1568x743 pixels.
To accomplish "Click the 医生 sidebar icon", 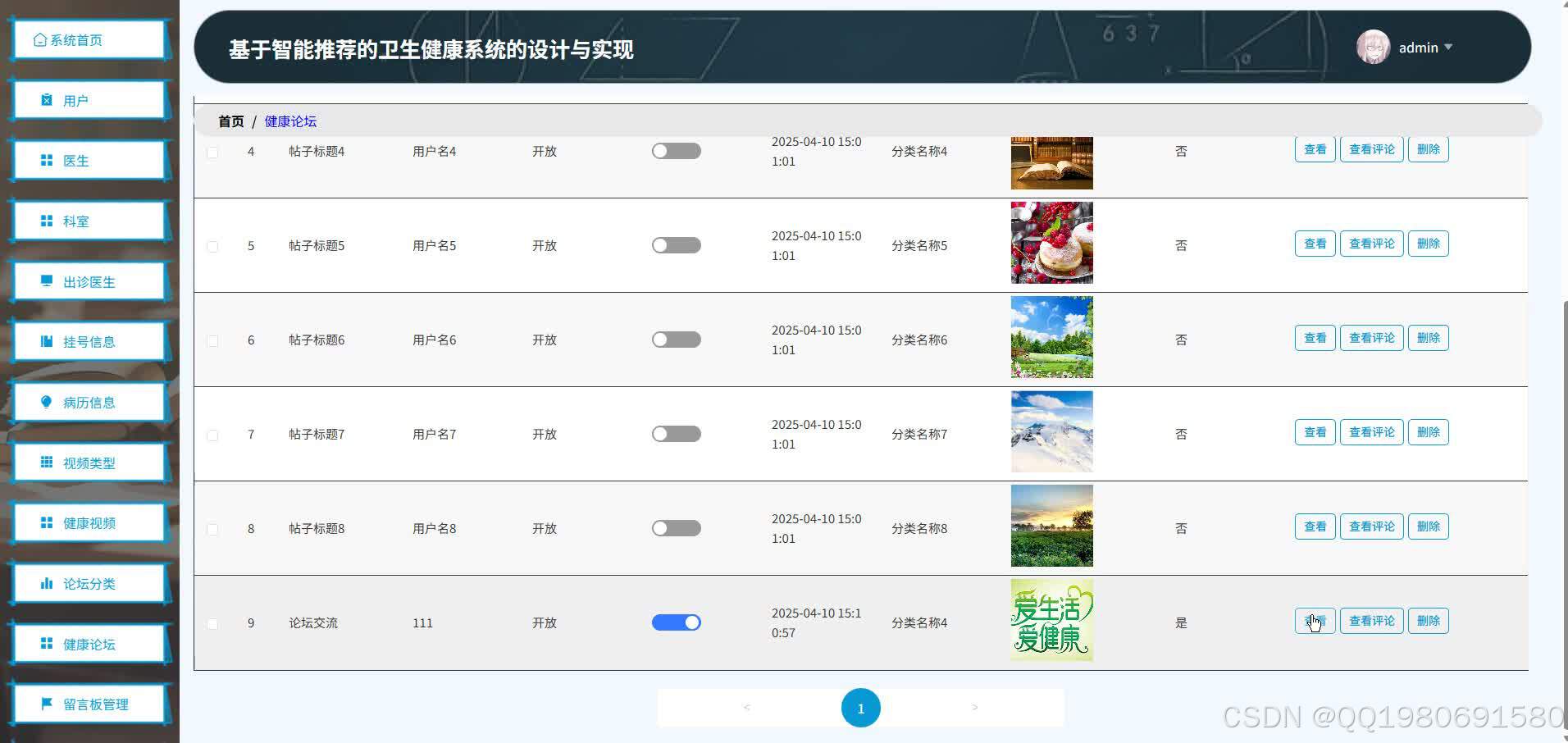I will point(45,160).
